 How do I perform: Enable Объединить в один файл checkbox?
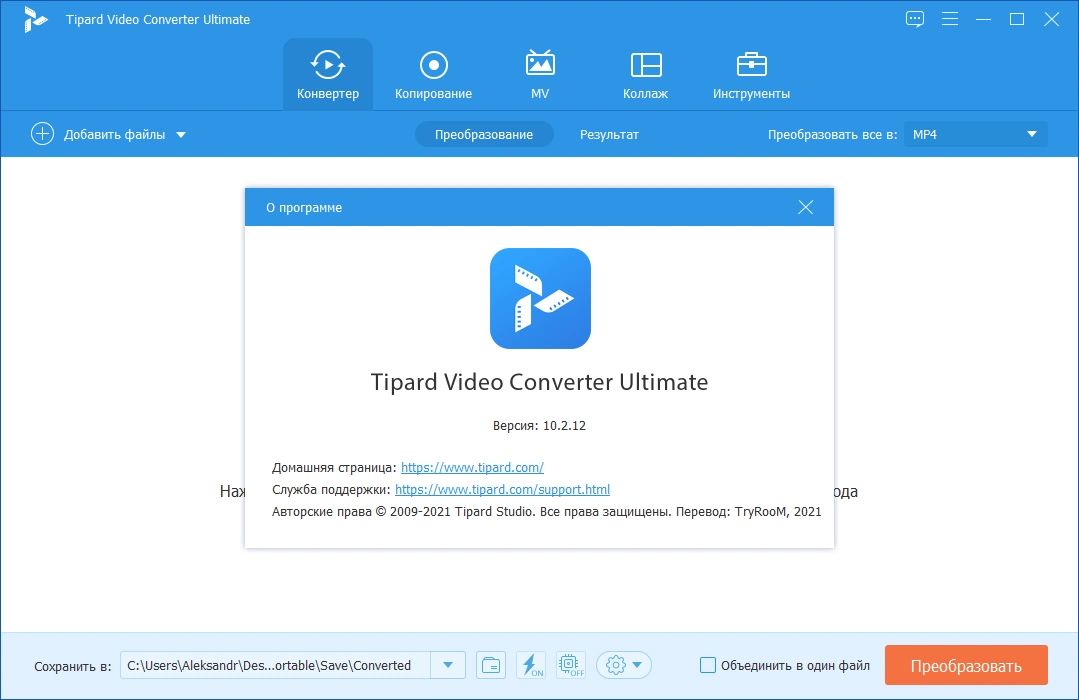707,665
